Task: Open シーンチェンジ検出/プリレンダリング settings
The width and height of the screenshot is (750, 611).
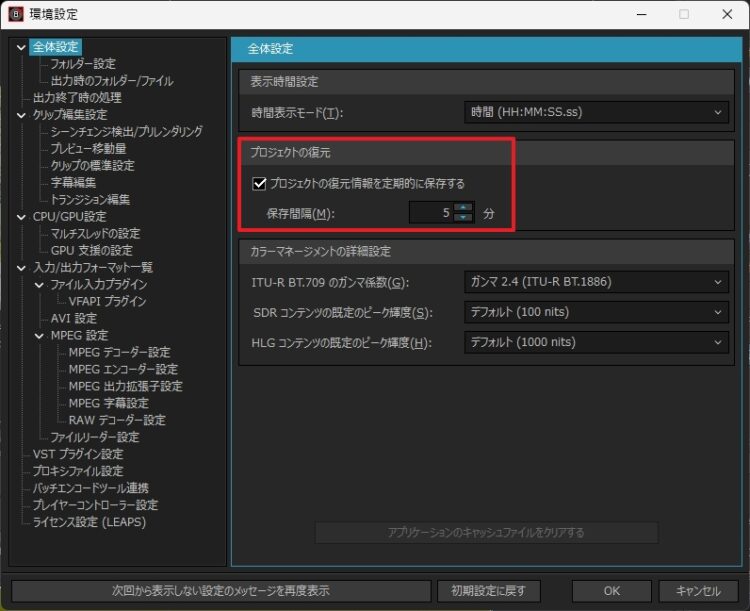Action: click(127, 132)
